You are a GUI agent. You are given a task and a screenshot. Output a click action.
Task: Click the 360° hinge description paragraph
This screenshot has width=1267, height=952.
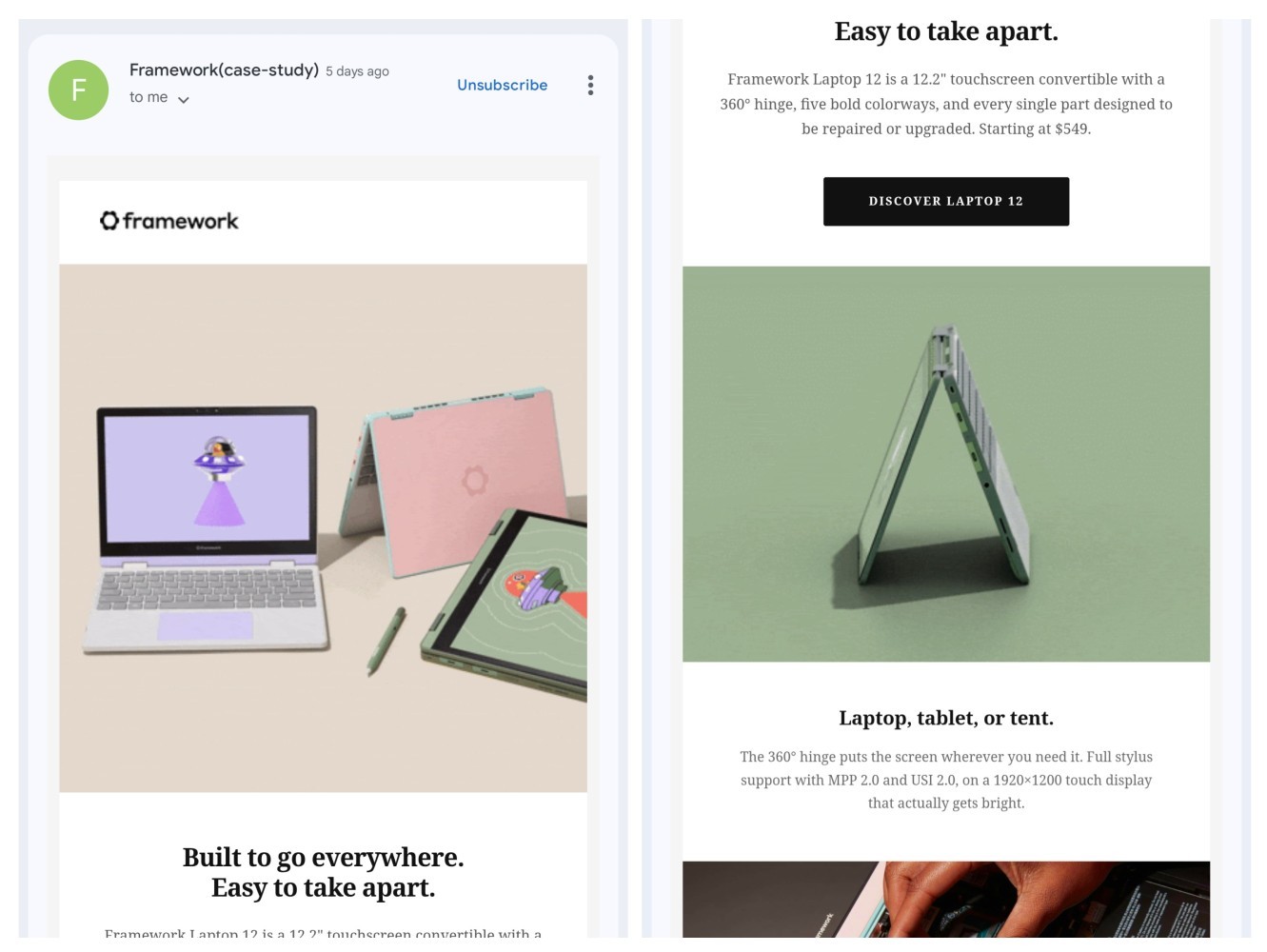pos(946,780)
